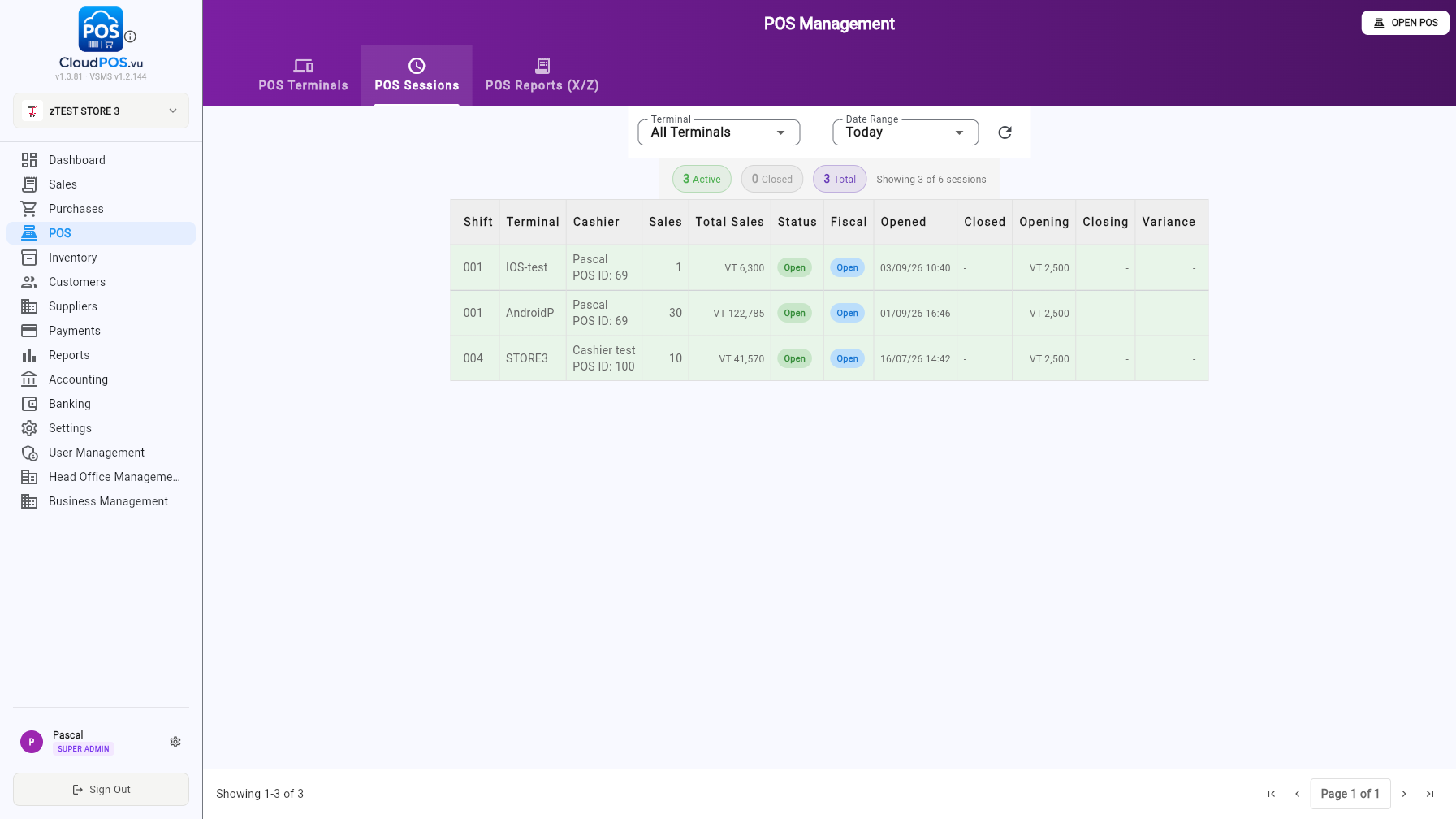Image resolution: width=1456 pixels, height=819 pixels.
Task: Open the Date Range dropdown
Action: [905, 132]
